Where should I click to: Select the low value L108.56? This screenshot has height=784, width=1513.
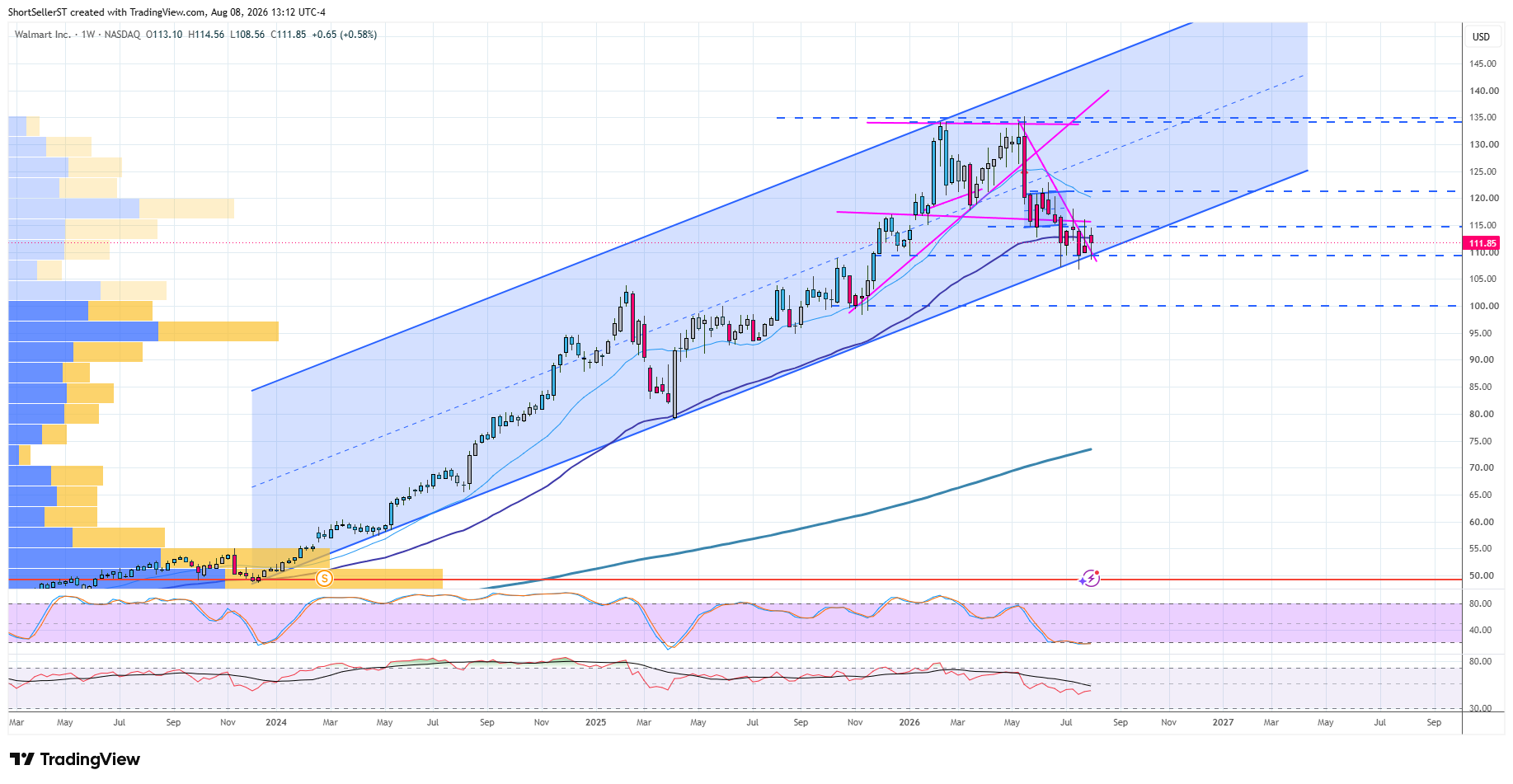tap(247, 35)
